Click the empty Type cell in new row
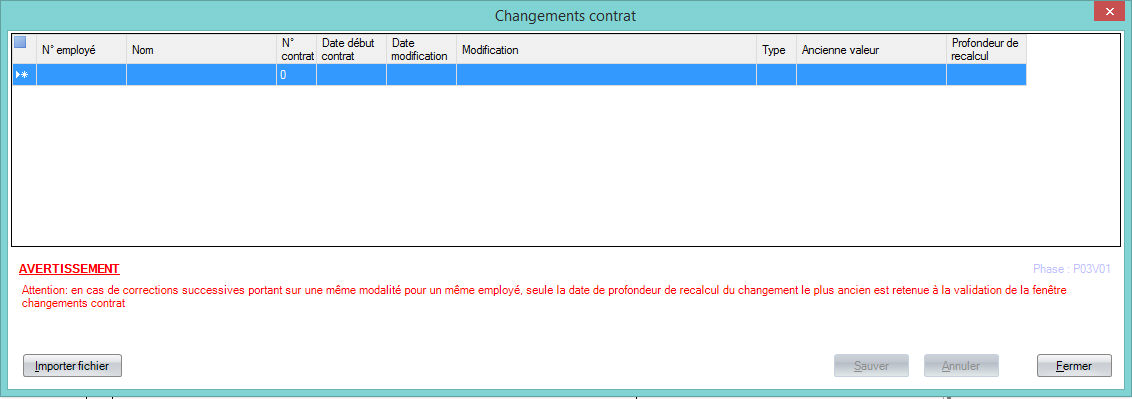 tap(777, 75)
